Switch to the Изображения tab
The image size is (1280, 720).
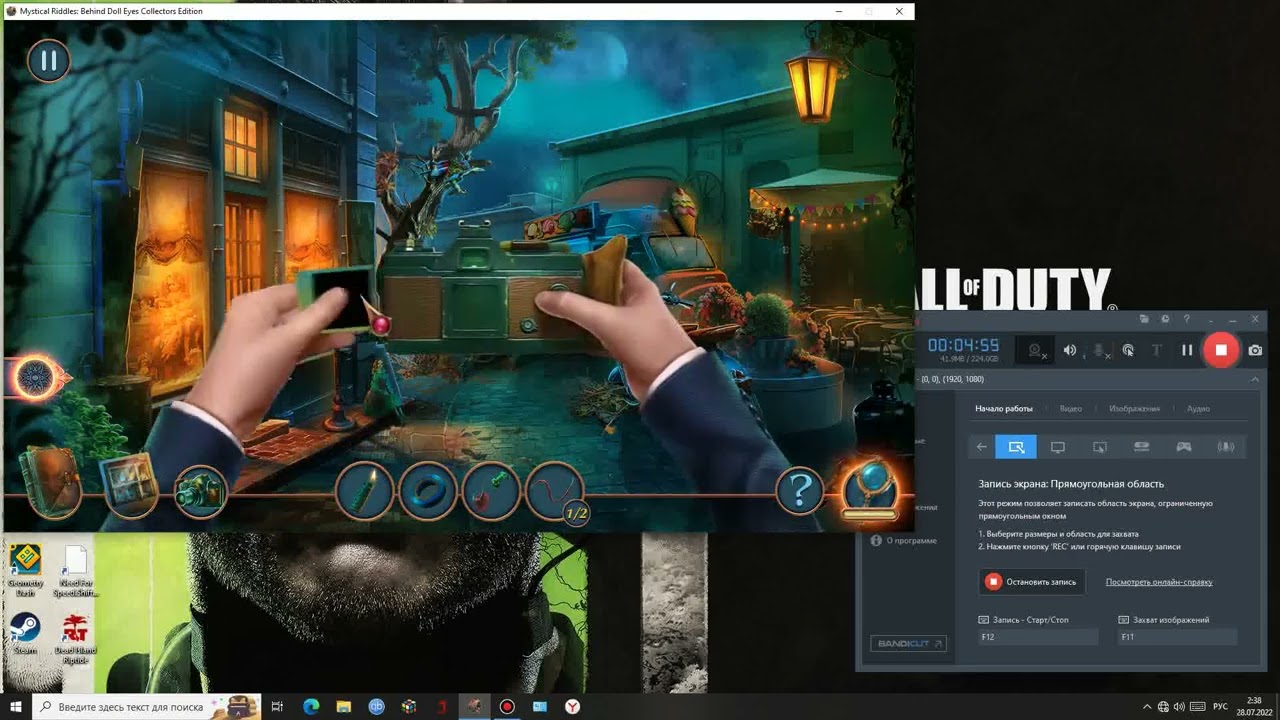click(1134, 408)
